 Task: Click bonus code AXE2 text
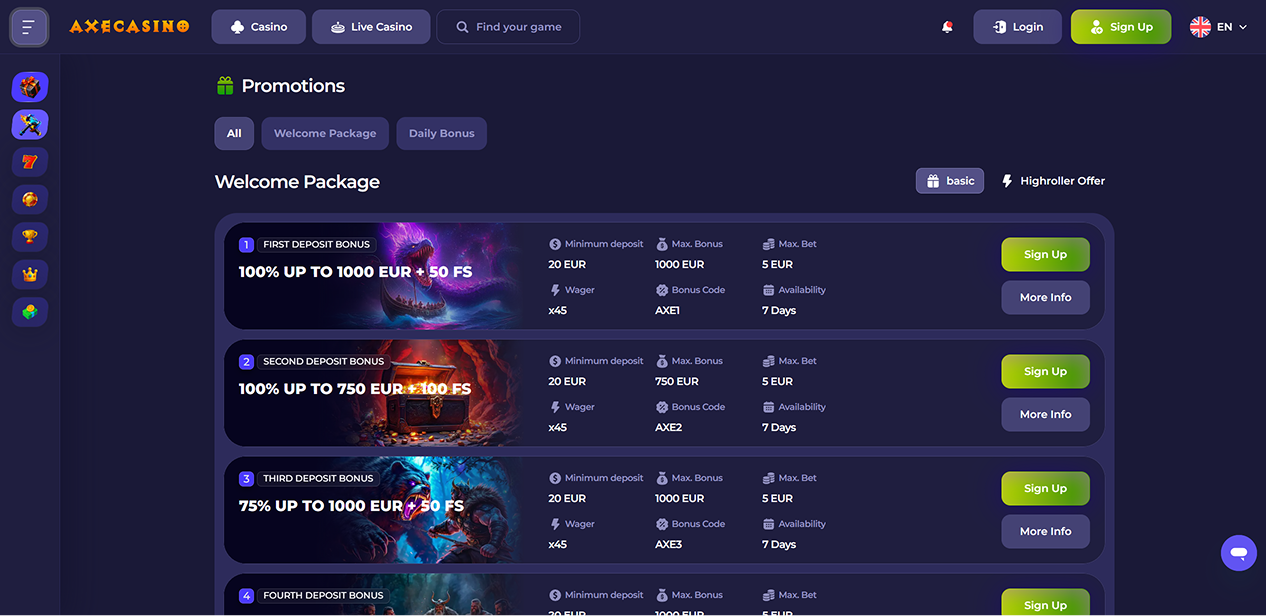pyautogui.click(x=668, y=427)
